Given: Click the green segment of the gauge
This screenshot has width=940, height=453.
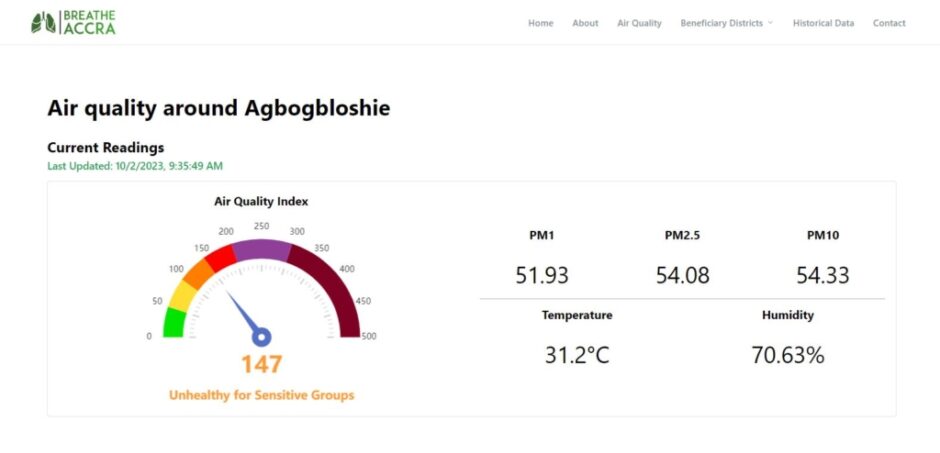Looking at the screenshot, I should (x=174, y=323).
